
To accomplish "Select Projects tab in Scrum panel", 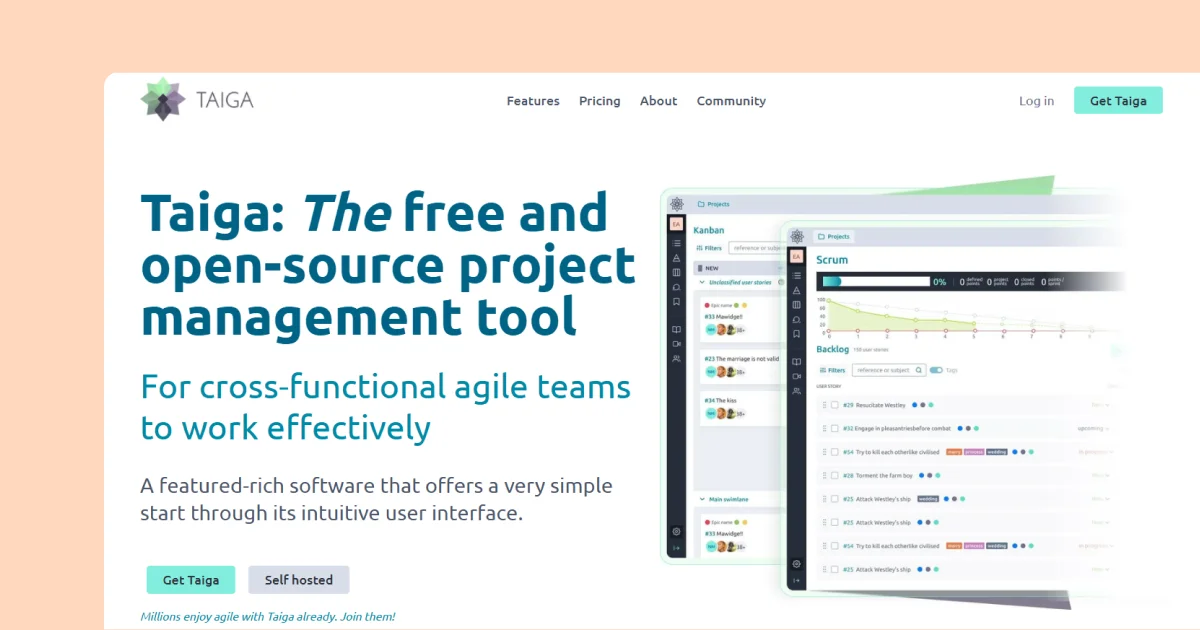I will (x=834, y=236).
